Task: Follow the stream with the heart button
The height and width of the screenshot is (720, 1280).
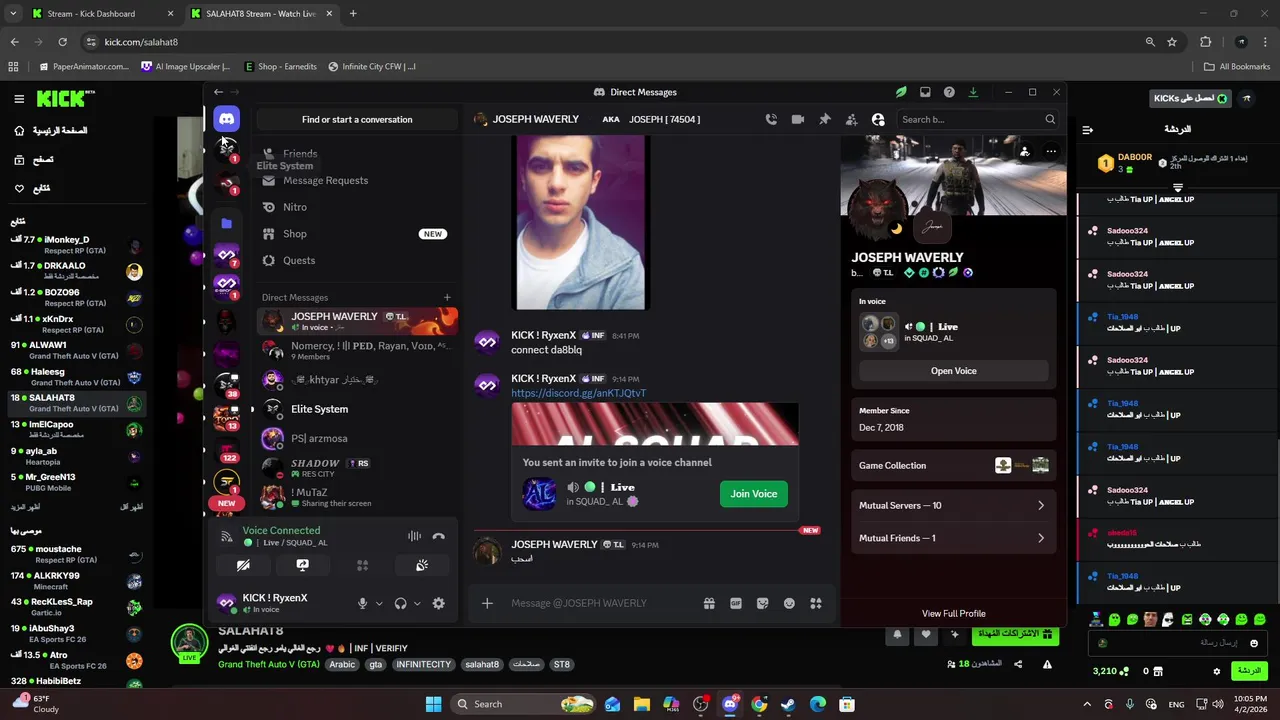Action: coord(926,634)
